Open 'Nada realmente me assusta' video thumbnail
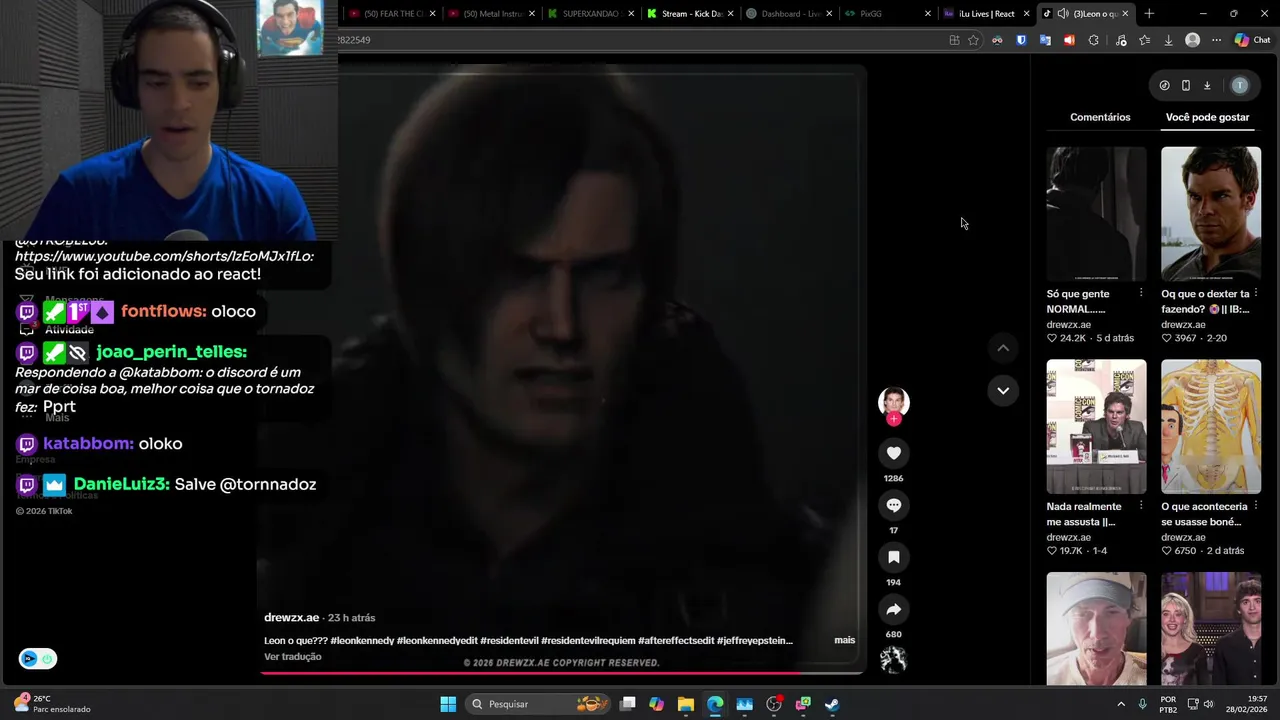This screenshot has height=720, width=1280. coord(1096,427)
